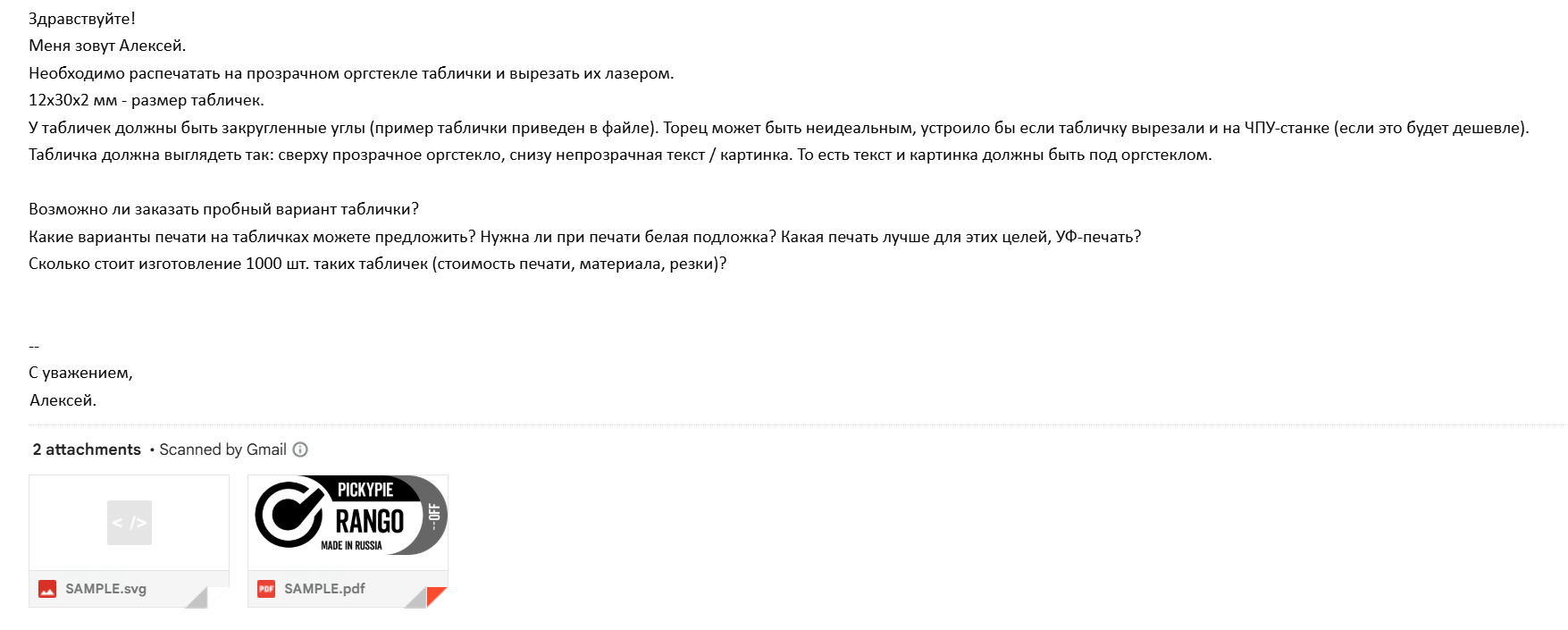Click the greeting line 'Здравствуйте!'
Screen dimensions: 1568x630
[82, 19]
